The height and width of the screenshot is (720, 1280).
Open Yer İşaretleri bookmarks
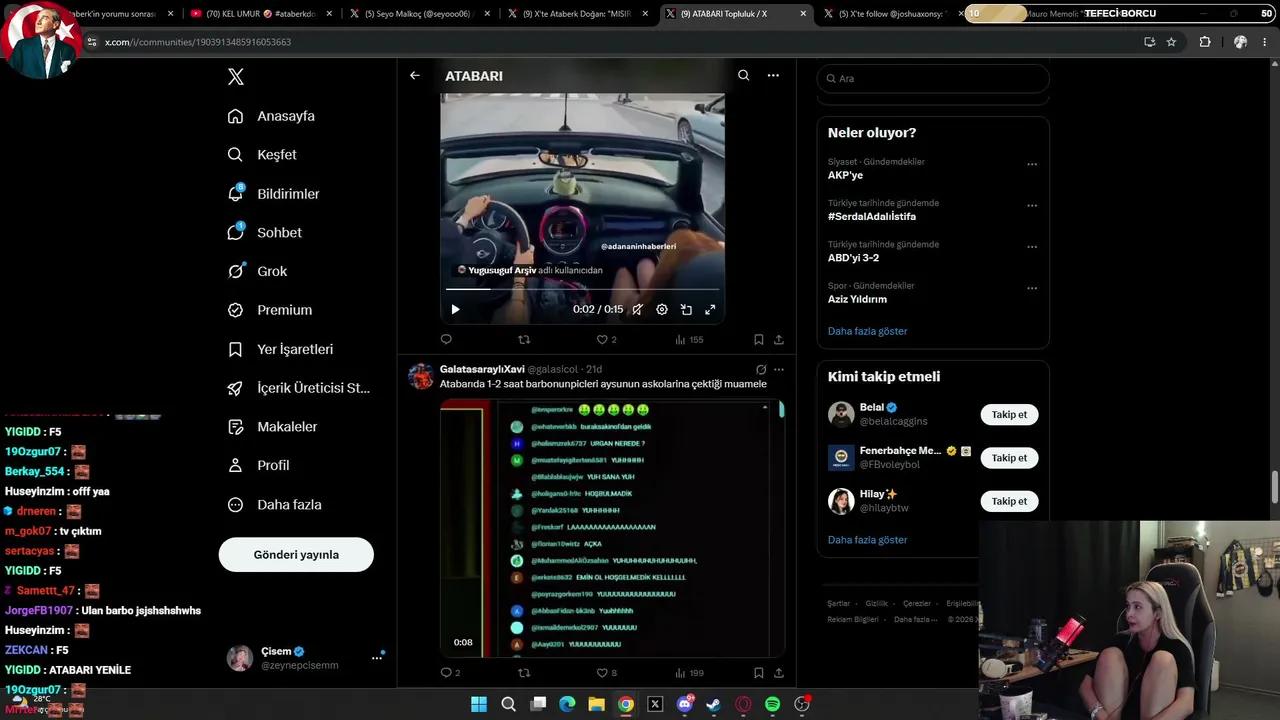[x=280, y=349]
